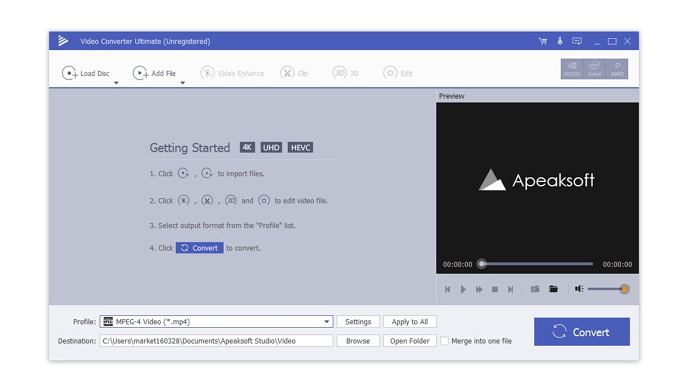Click the Getting Started heading
688x383 pixels.
190,148
